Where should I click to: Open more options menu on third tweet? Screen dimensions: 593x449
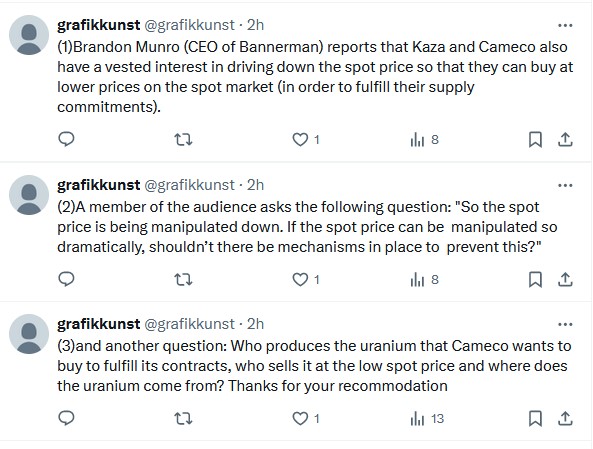[565, 324]
